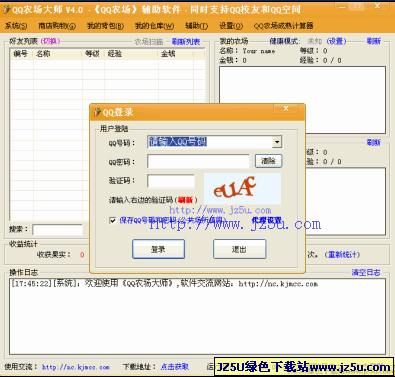Click the 刷新列表 link
Screen dimensions: 395x377
(x=186, y=42)
